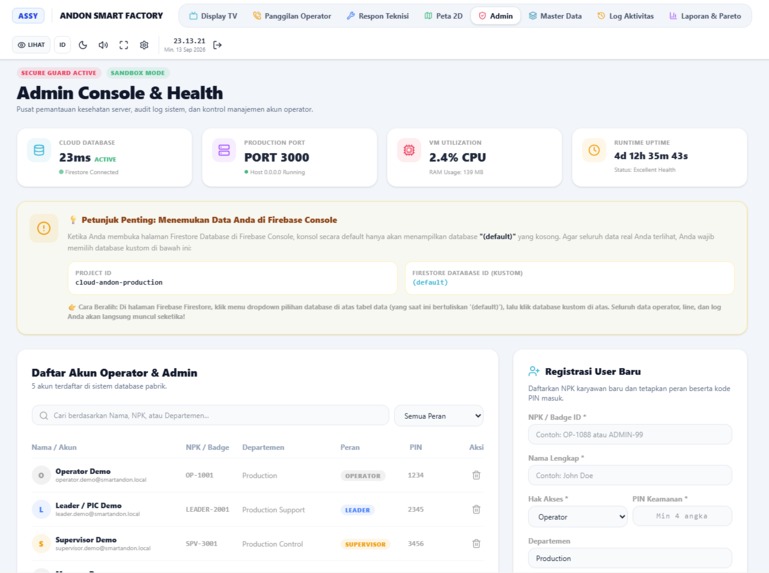
Task: Delete the Leader / PIC Demo account
Action: [476, 510]
